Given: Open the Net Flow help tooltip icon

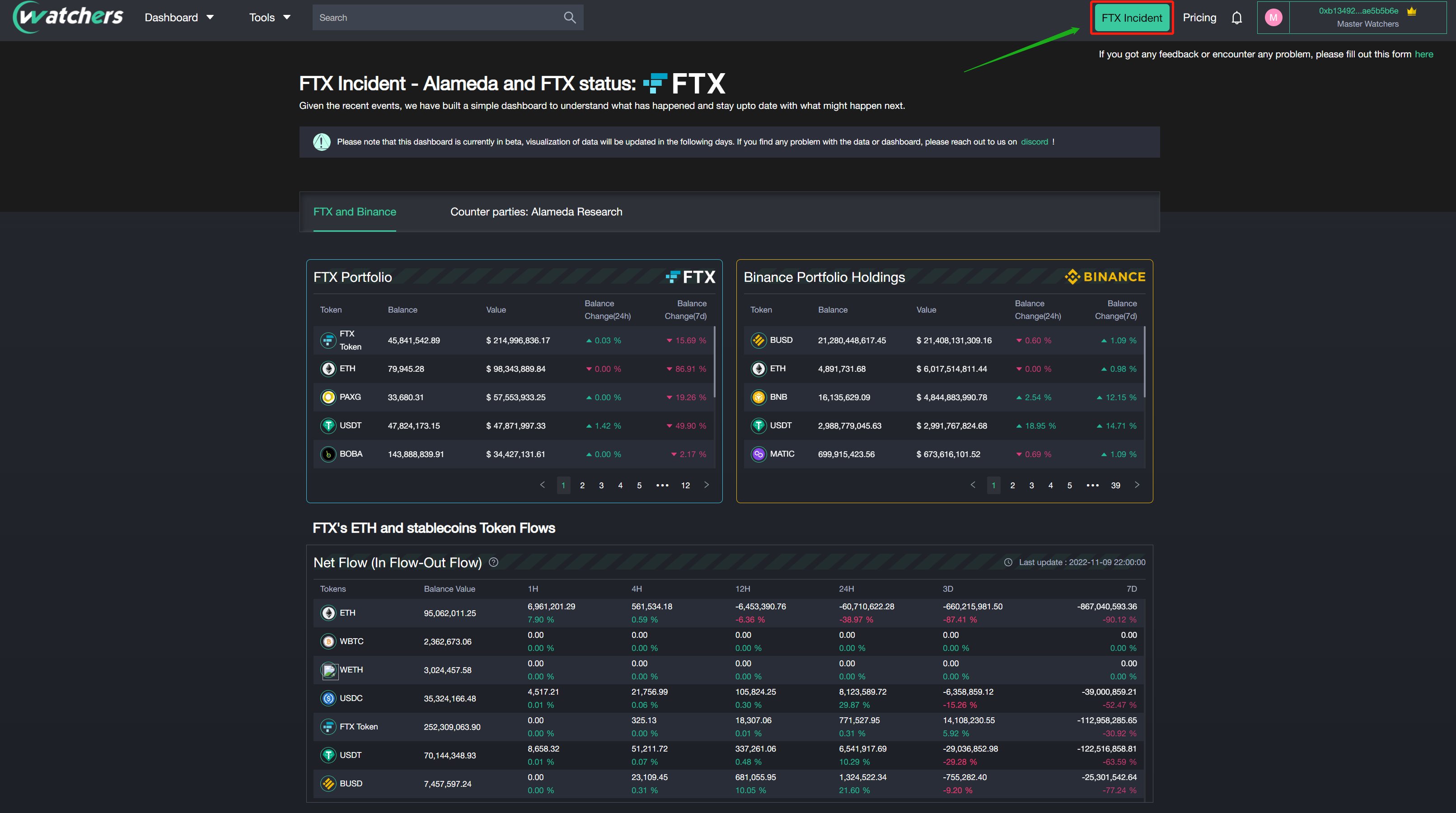Looking at the screenshot, I should (492, 562).
